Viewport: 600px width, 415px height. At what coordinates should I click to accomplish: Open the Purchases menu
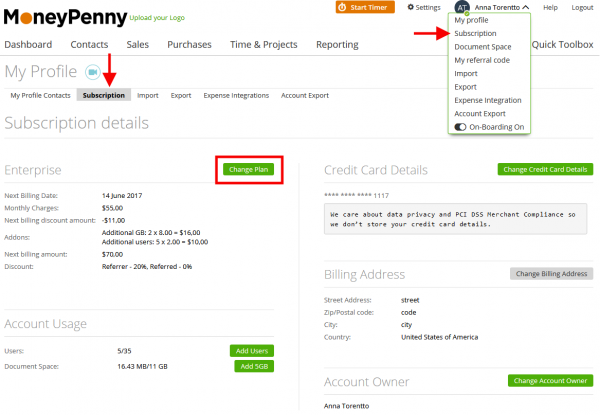tap(189, 44)
